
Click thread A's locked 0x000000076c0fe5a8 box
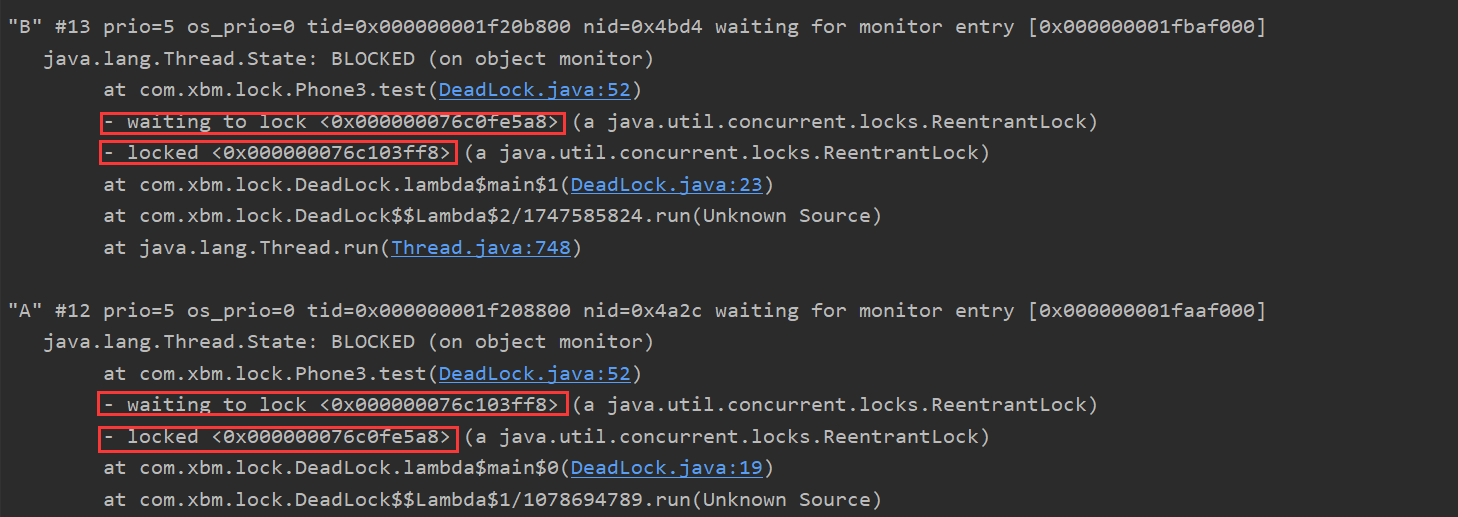(x=278, y=437)
